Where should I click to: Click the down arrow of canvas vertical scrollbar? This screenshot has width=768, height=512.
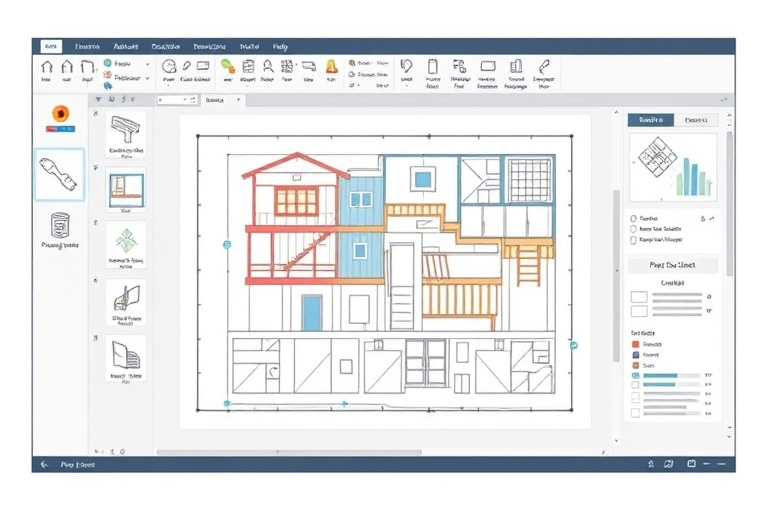616,440
